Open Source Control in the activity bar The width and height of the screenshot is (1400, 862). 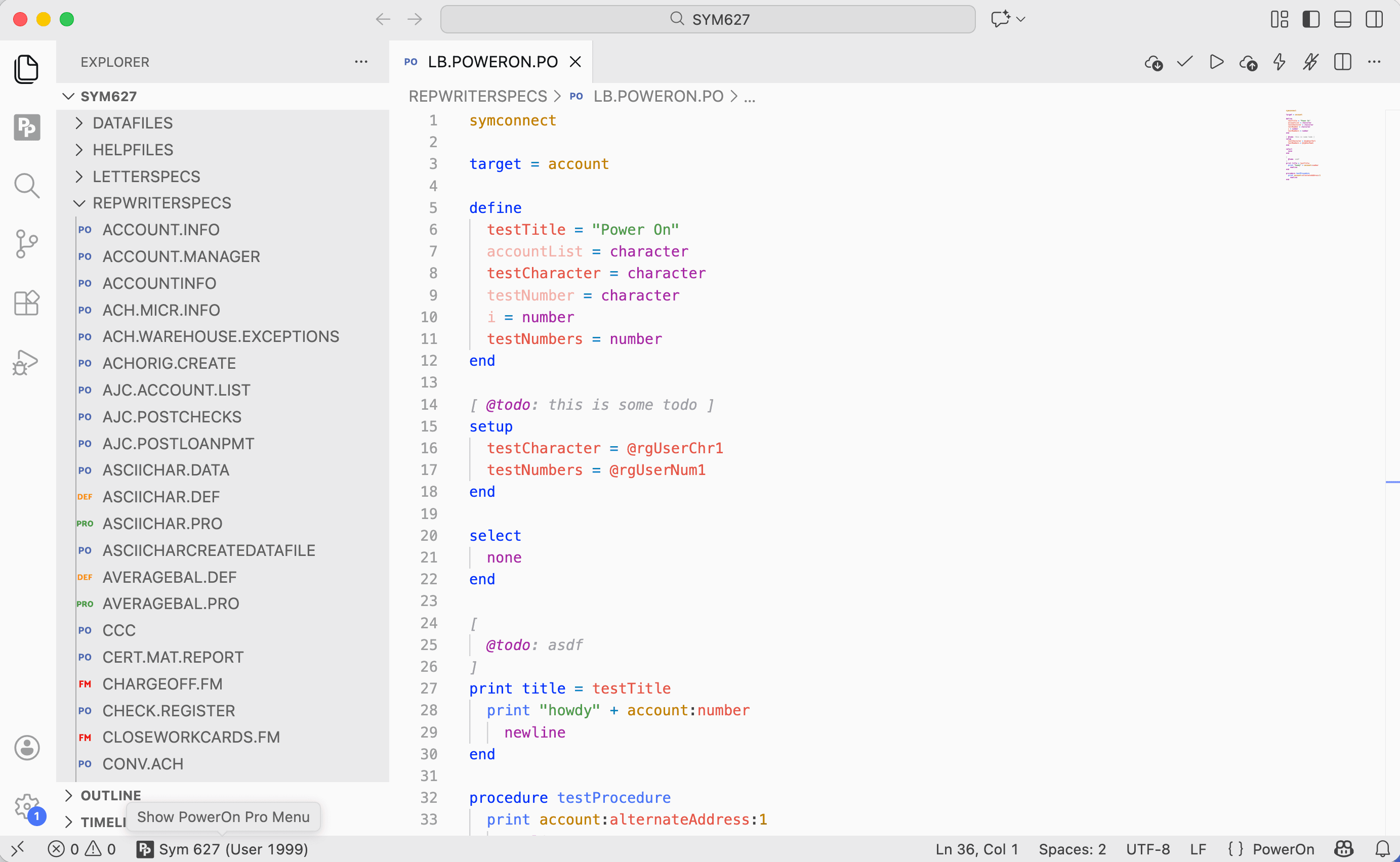coord(26,244)
